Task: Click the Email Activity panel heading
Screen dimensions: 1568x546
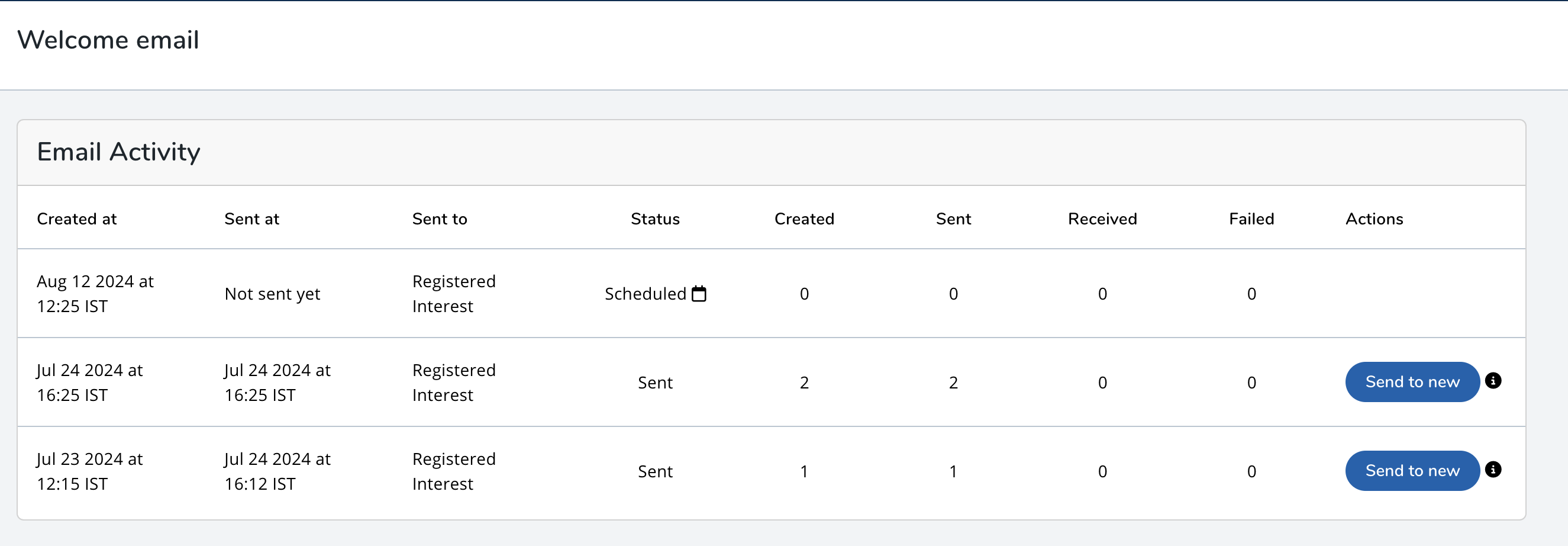Action: click(119, 152)
